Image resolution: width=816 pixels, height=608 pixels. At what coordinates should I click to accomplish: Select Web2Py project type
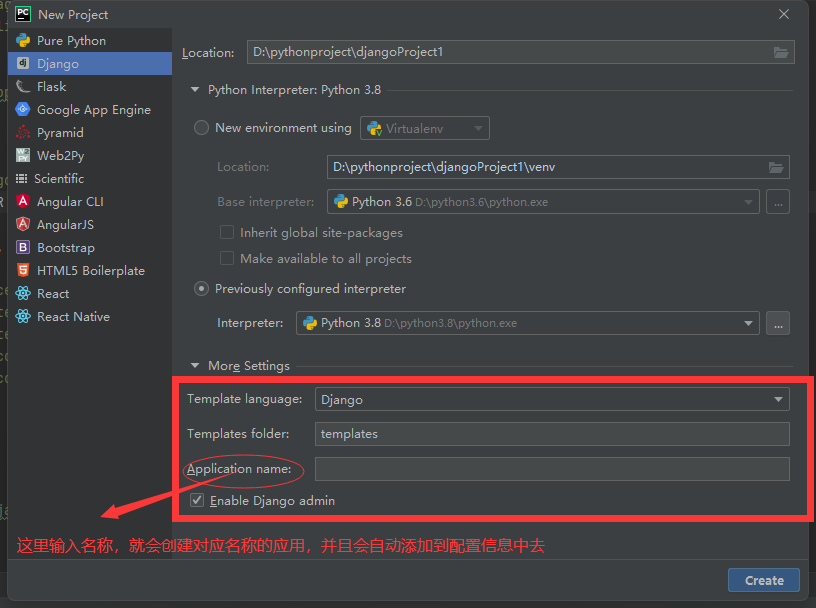point(90,155)
